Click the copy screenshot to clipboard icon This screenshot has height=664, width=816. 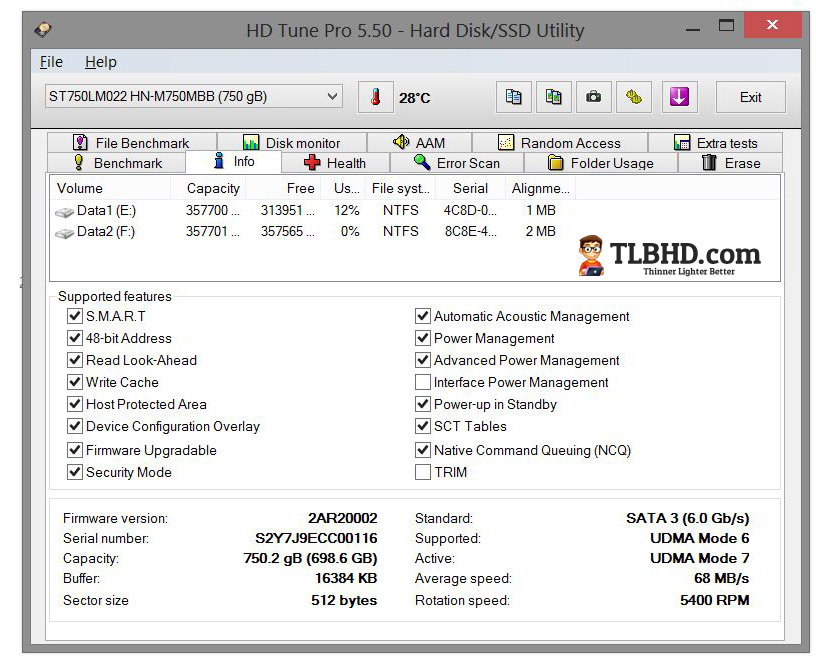pos(554,97)
